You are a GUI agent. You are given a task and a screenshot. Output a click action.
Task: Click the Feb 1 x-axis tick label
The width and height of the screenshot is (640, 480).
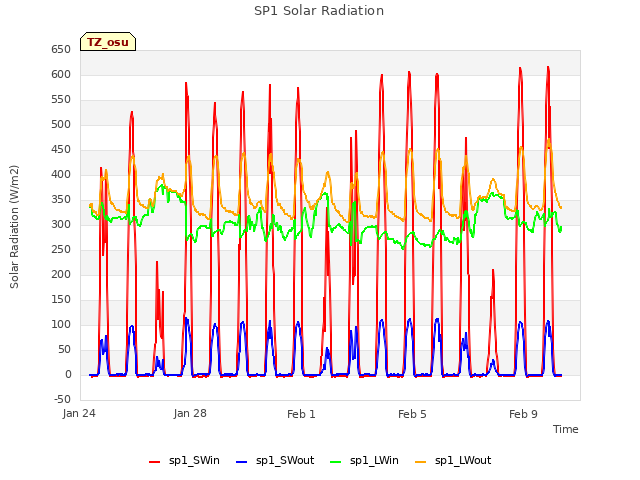[x=301, y=414]
